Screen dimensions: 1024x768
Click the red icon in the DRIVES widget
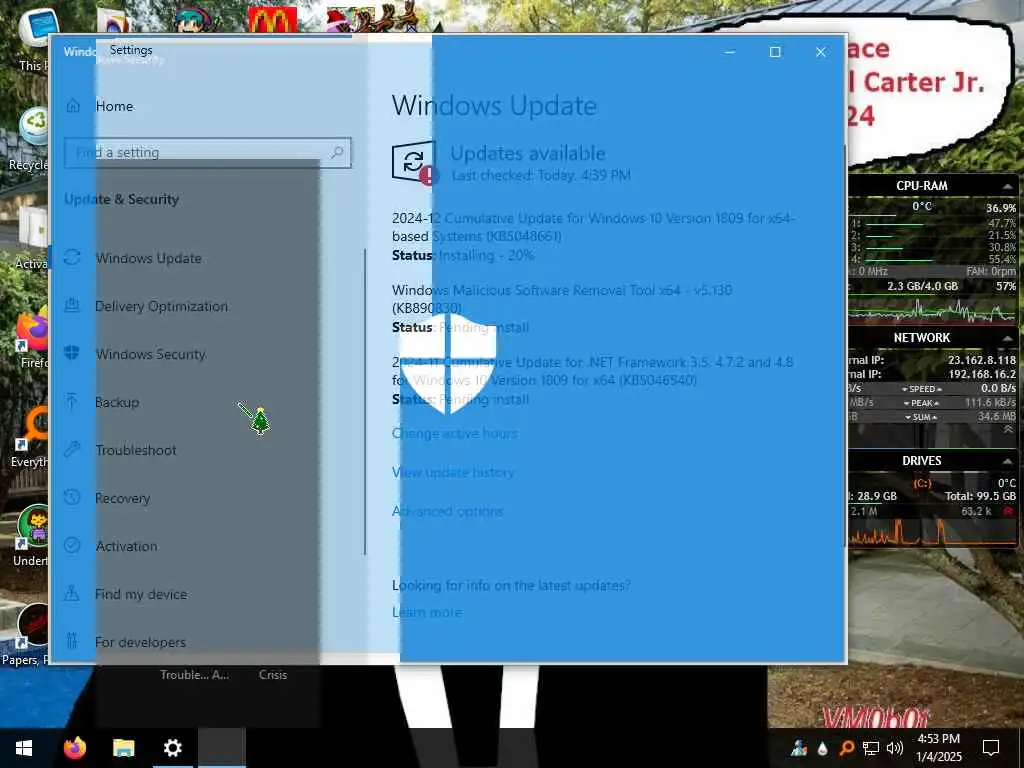tap(1009, 511)
